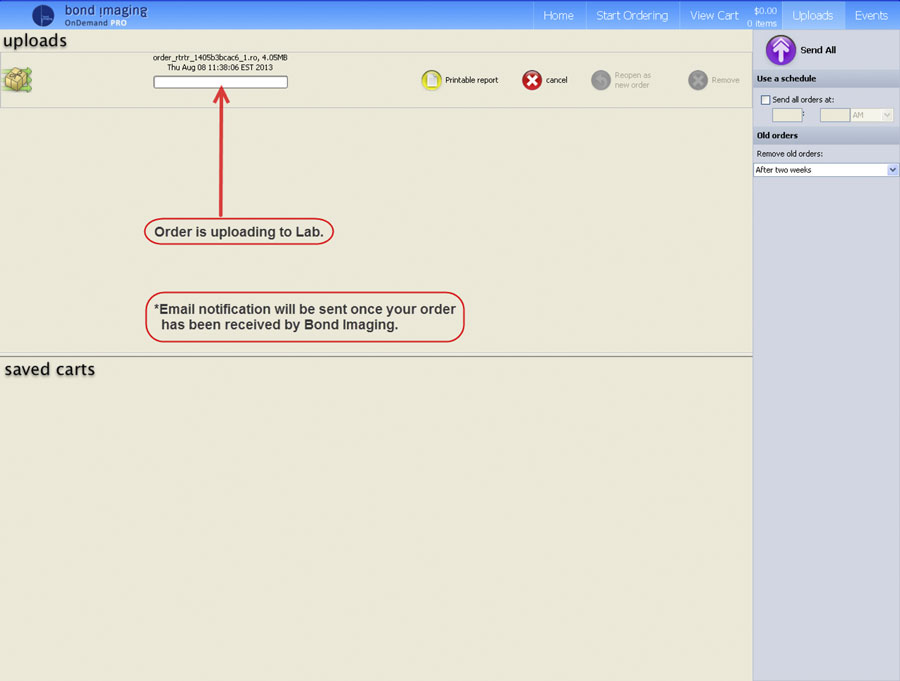Click the Printable report text link
This screenshot has width=900, height=681.
coord(471,80)
